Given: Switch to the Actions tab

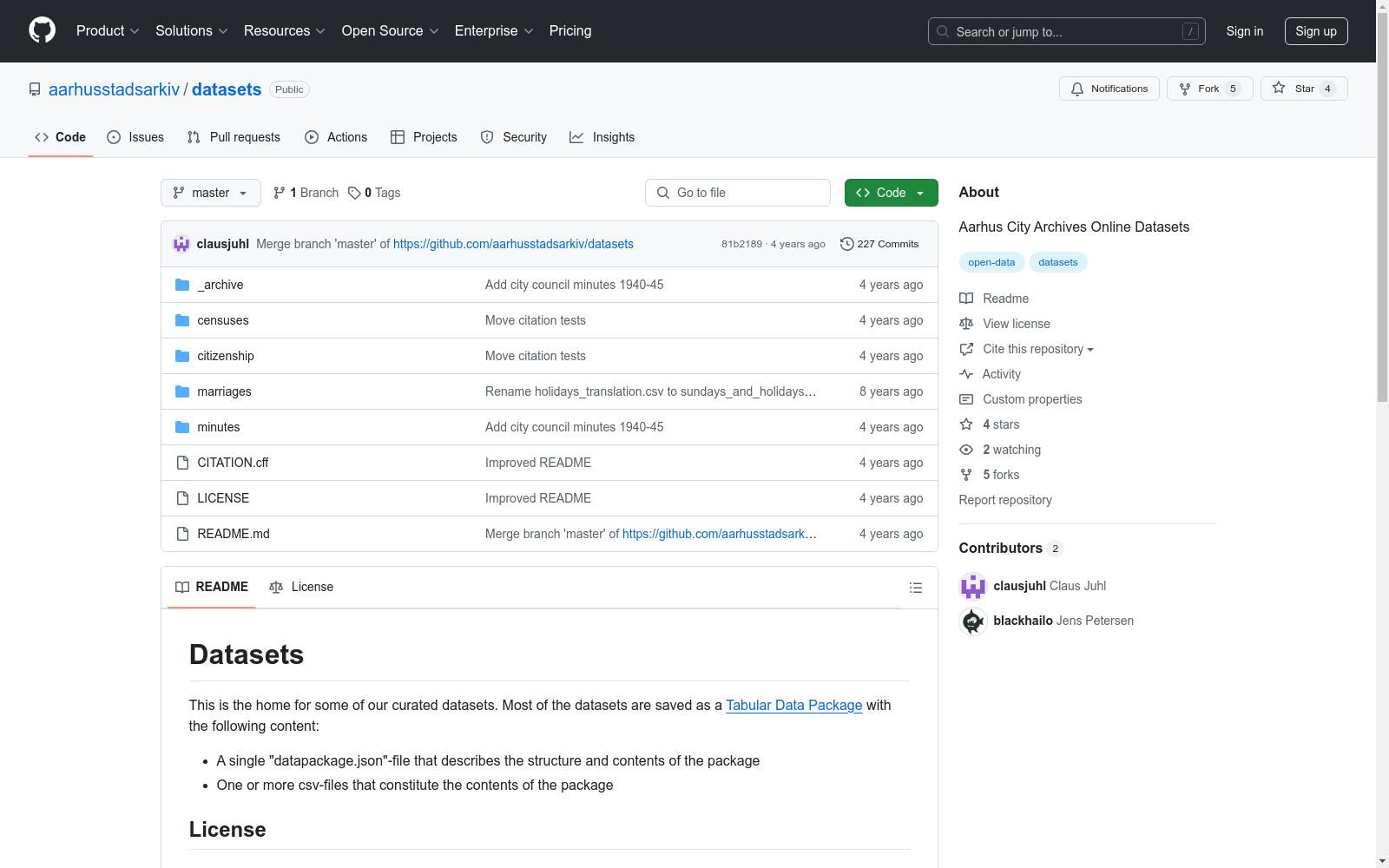Looking at the screenshot, I should click(x=336, y=137).
